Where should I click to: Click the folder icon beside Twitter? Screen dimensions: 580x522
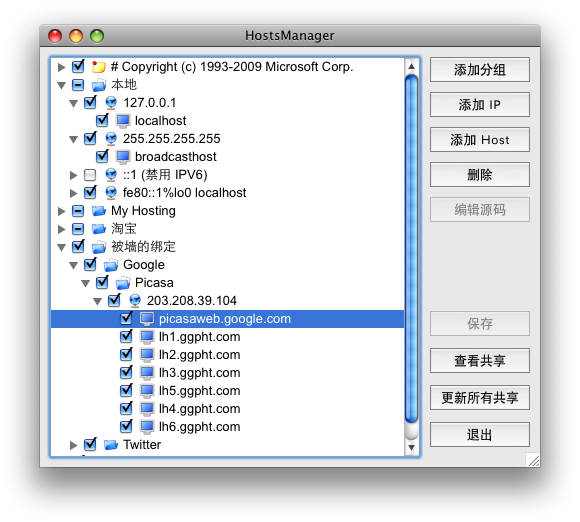[x=111, y=445]
